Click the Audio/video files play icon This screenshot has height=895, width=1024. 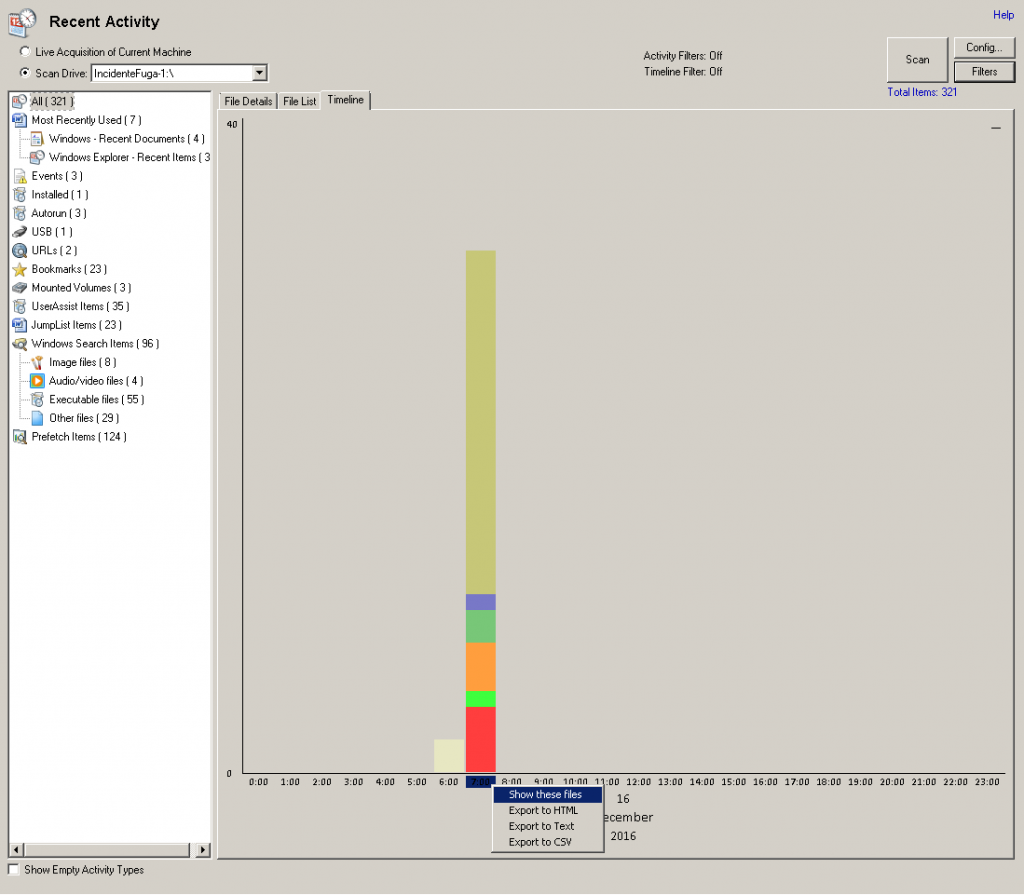coord(37,381)
